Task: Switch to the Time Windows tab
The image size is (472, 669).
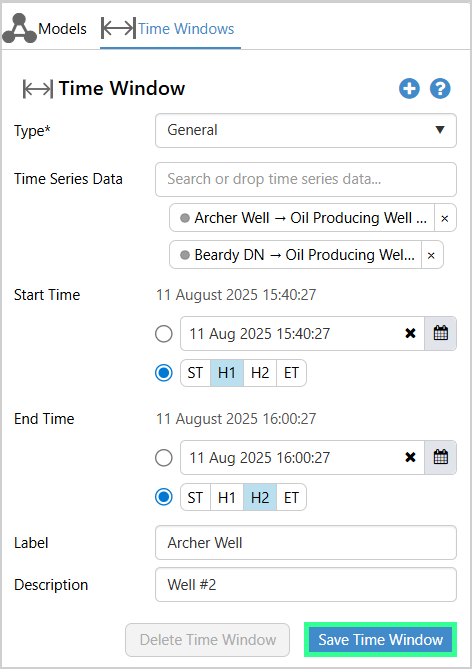Action: pyautogui.click(x=169, y=29)
